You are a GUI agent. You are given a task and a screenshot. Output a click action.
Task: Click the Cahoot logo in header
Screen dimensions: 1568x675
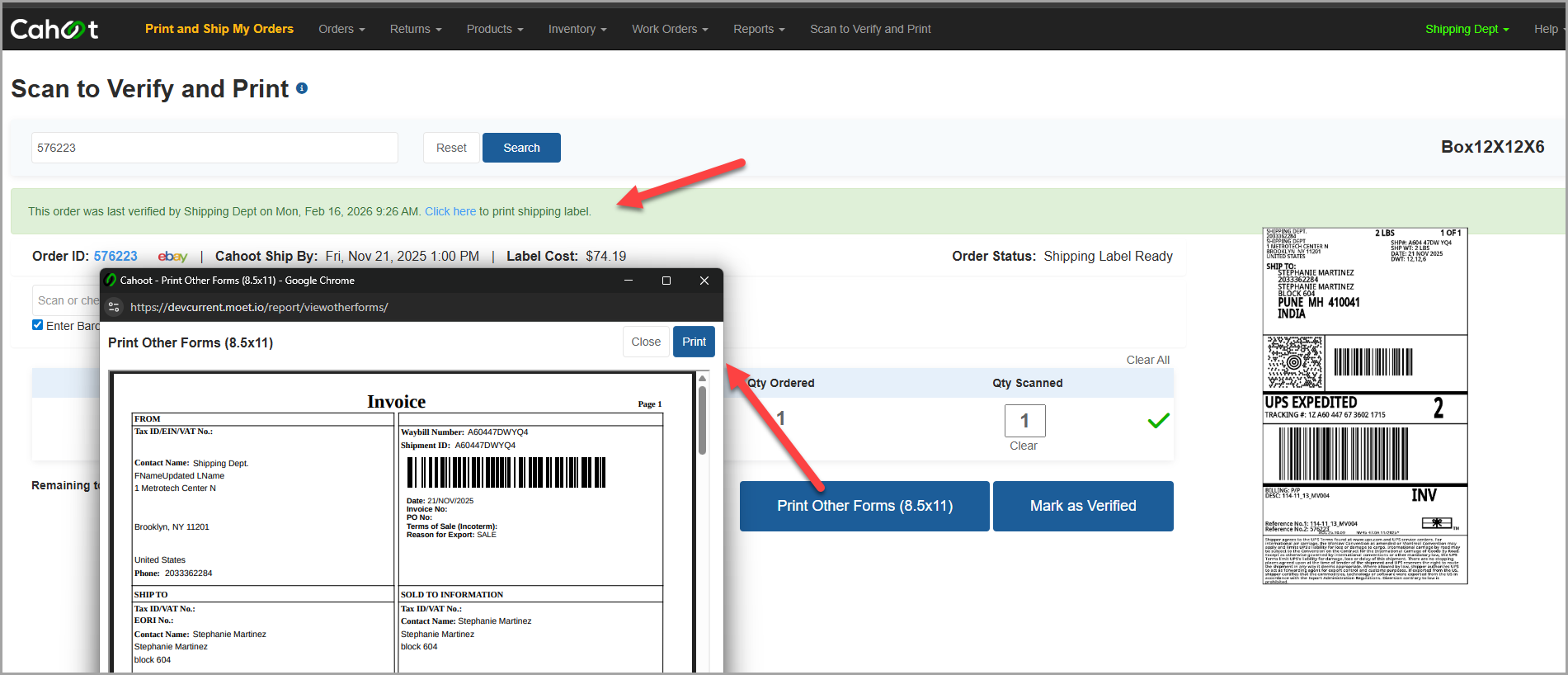click(54, 30)
